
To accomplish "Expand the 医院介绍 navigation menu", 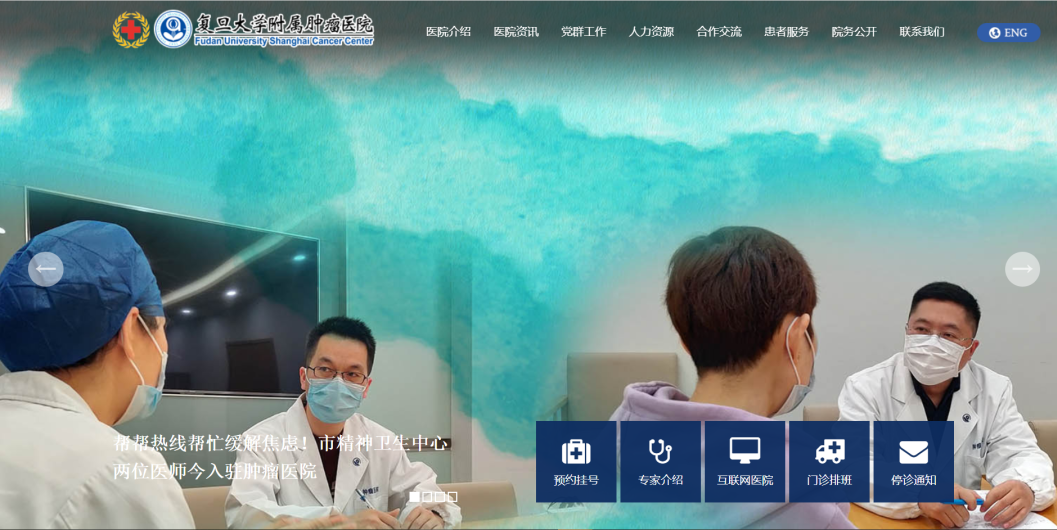I will coord(448,32).
